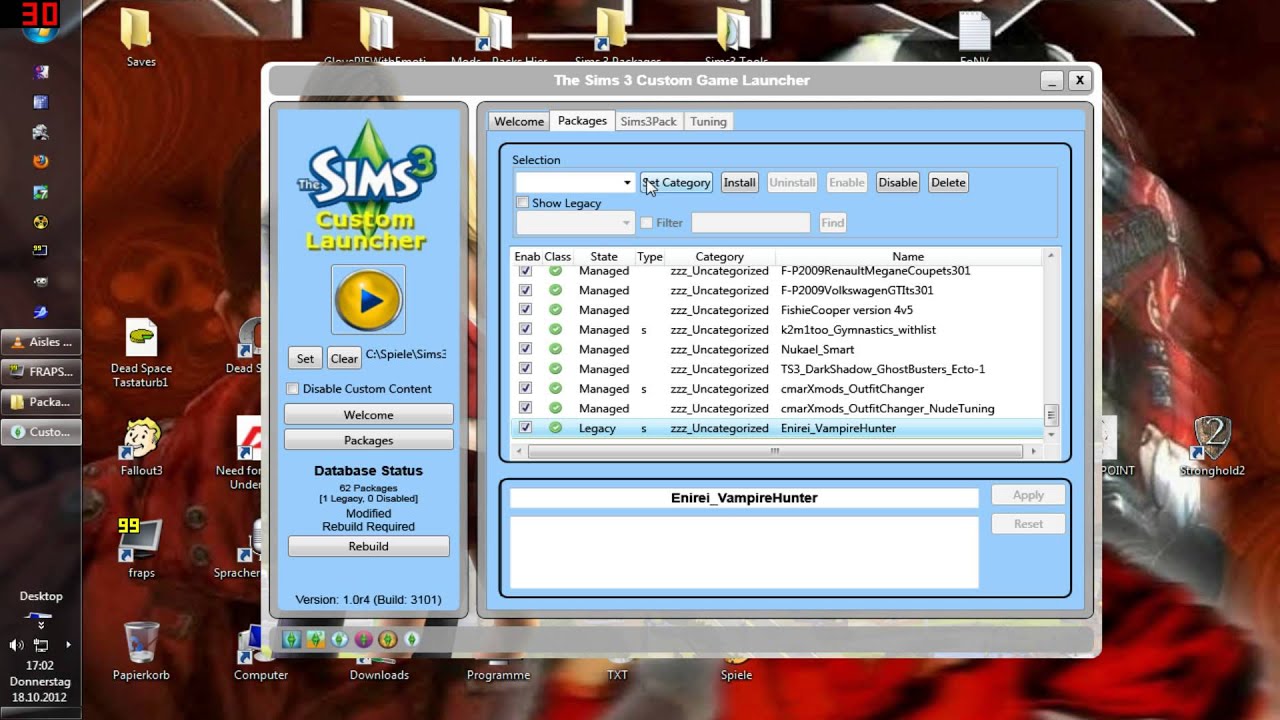Click the yellow radiation icon in the taskbar
This screenshot has height=720, width=1280.
[x=41, y=222]
